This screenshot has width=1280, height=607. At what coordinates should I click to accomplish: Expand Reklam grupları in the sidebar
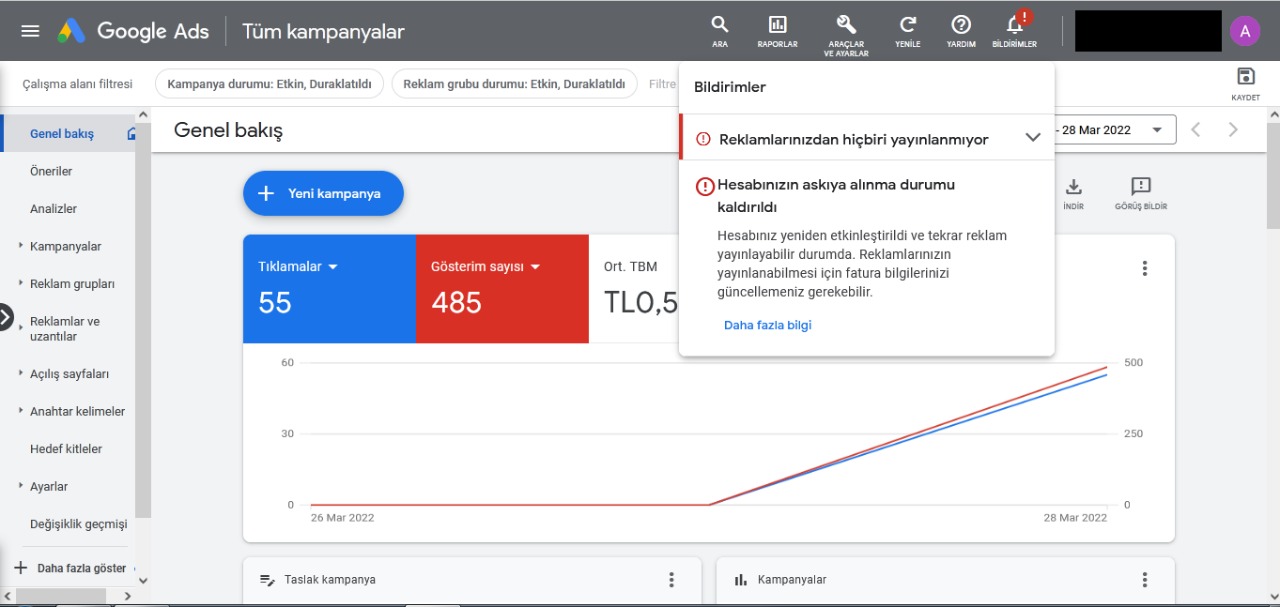21,284
